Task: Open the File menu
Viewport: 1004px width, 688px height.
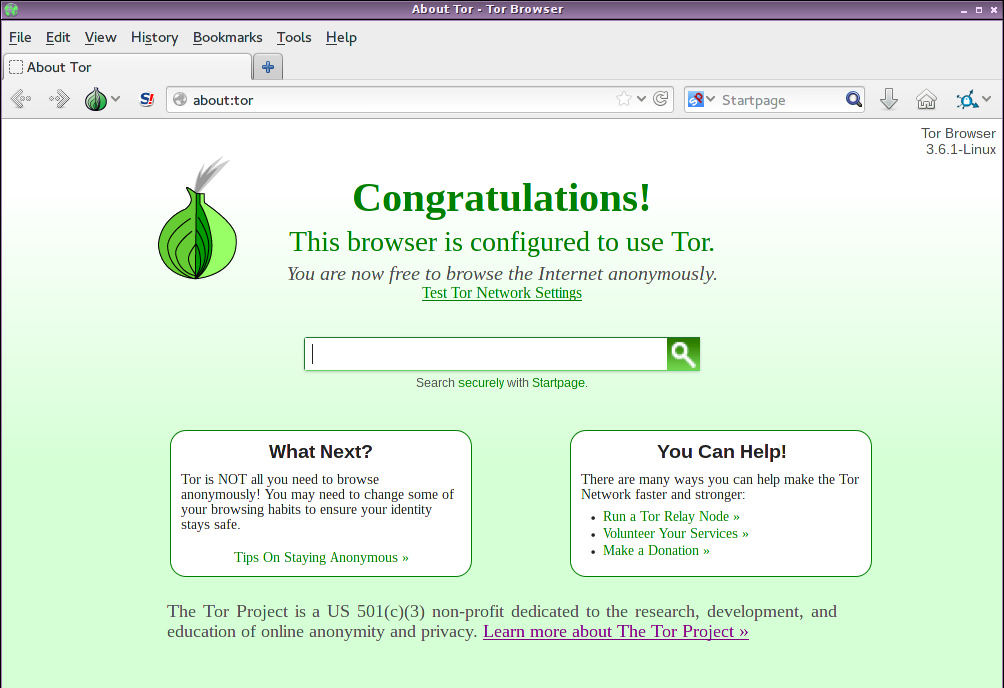Action: point(20,37)
